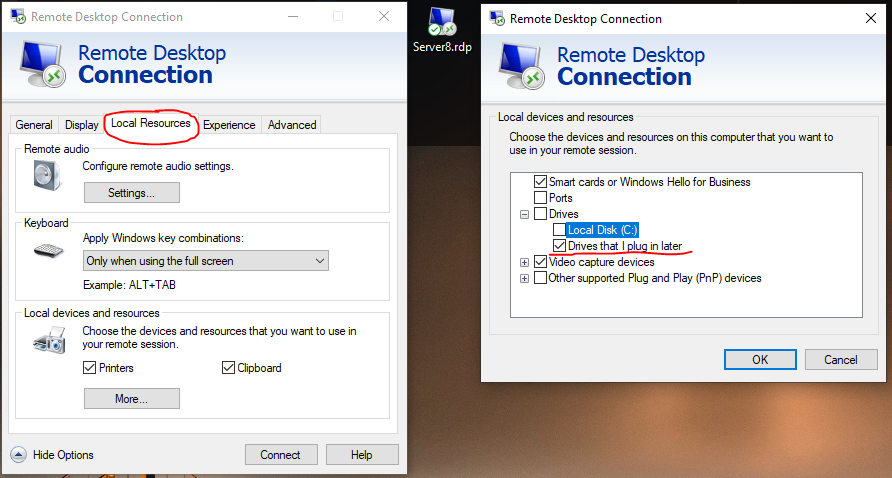Open the Windows key combinations dropdown

coord(206,261)
